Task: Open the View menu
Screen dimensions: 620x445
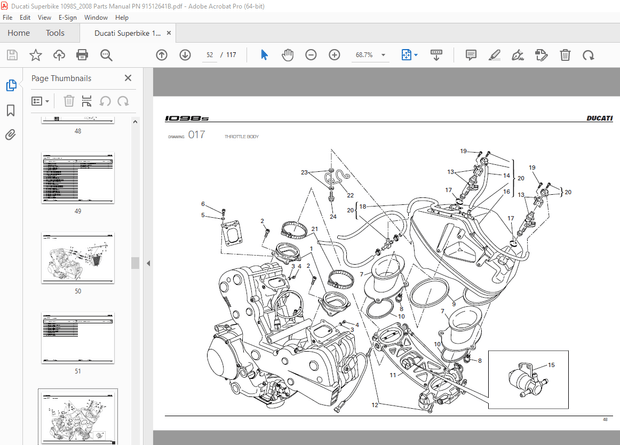Action: pos(44,17)
